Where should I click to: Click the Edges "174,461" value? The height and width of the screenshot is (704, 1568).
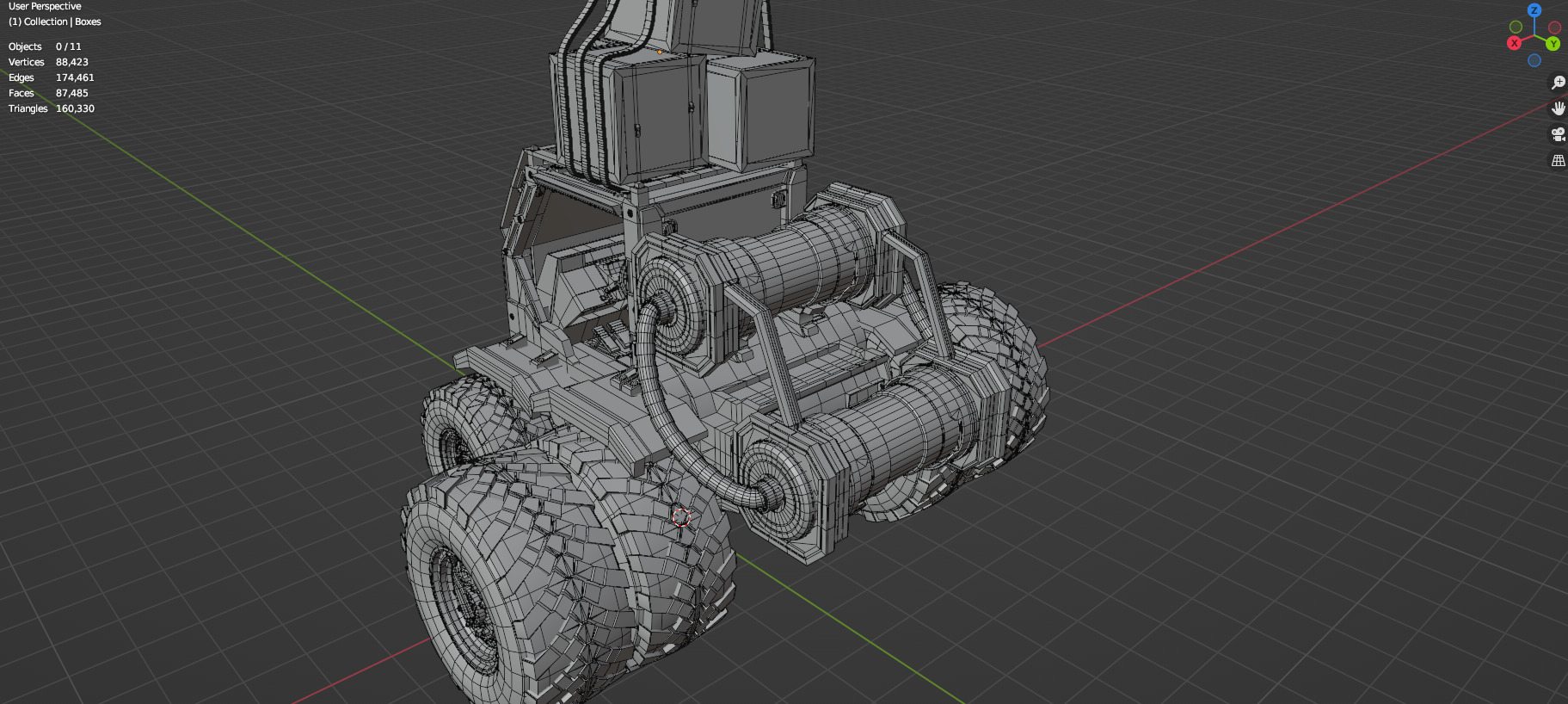coord(75,77)
